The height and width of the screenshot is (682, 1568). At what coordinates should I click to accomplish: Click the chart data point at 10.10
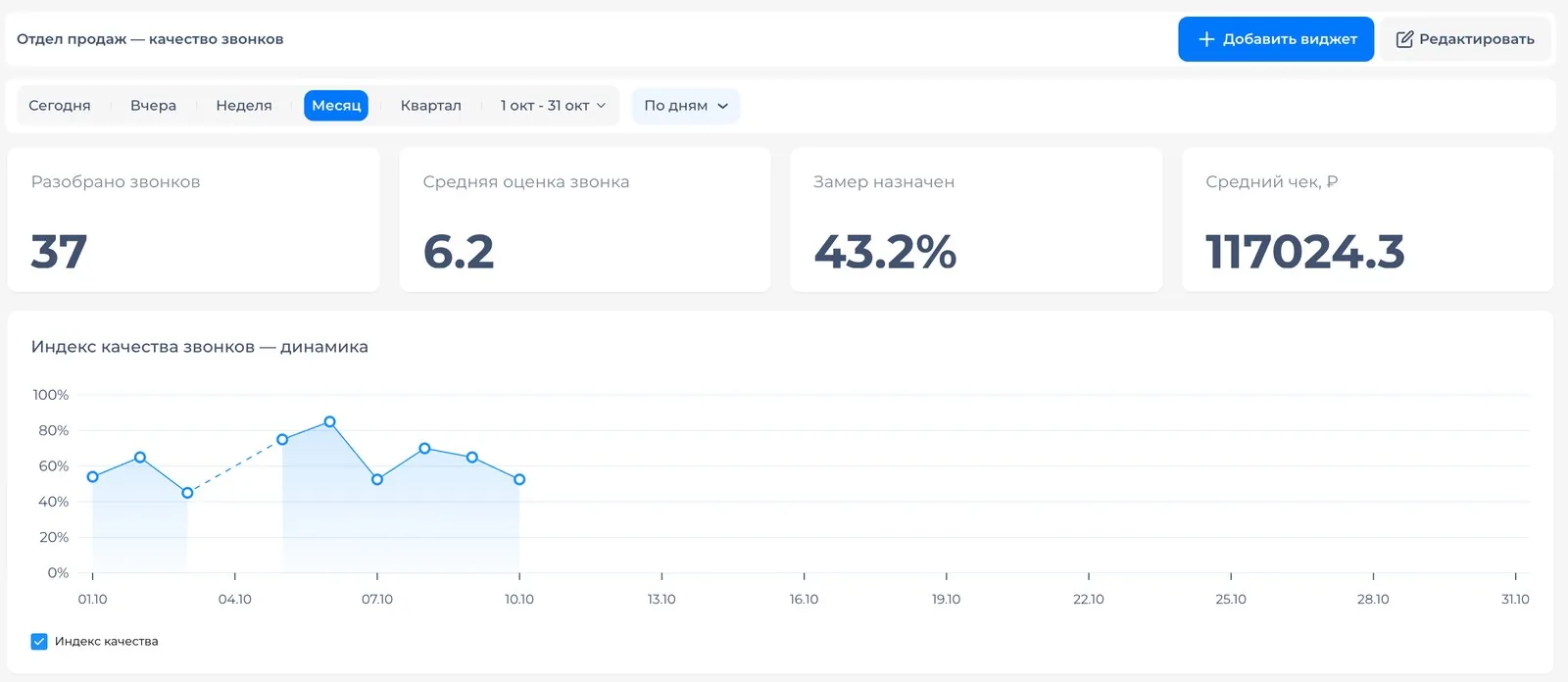click(519, 479)
